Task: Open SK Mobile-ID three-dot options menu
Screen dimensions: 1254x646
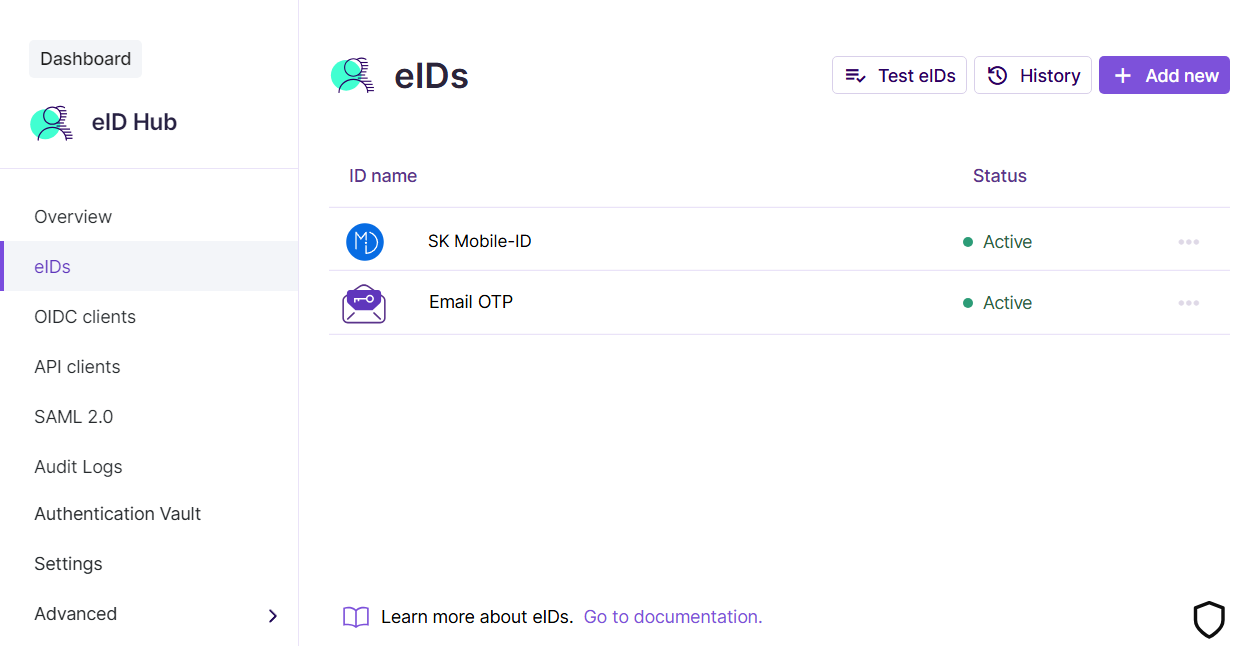Action: [x=1188, y=242]
